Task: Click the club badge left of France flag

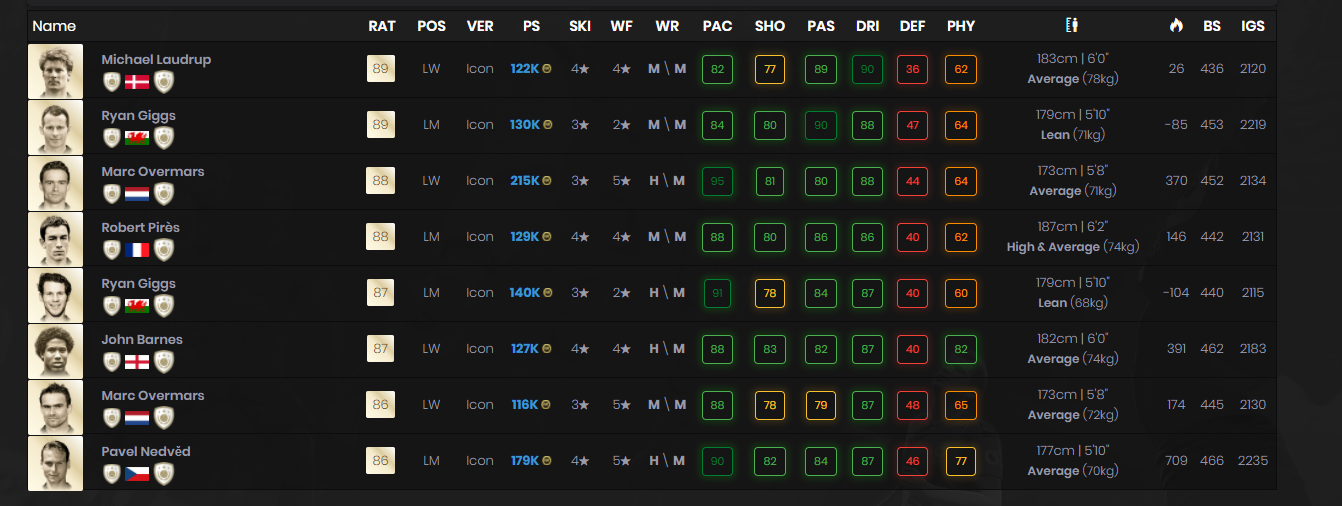Action: (112, 249)
